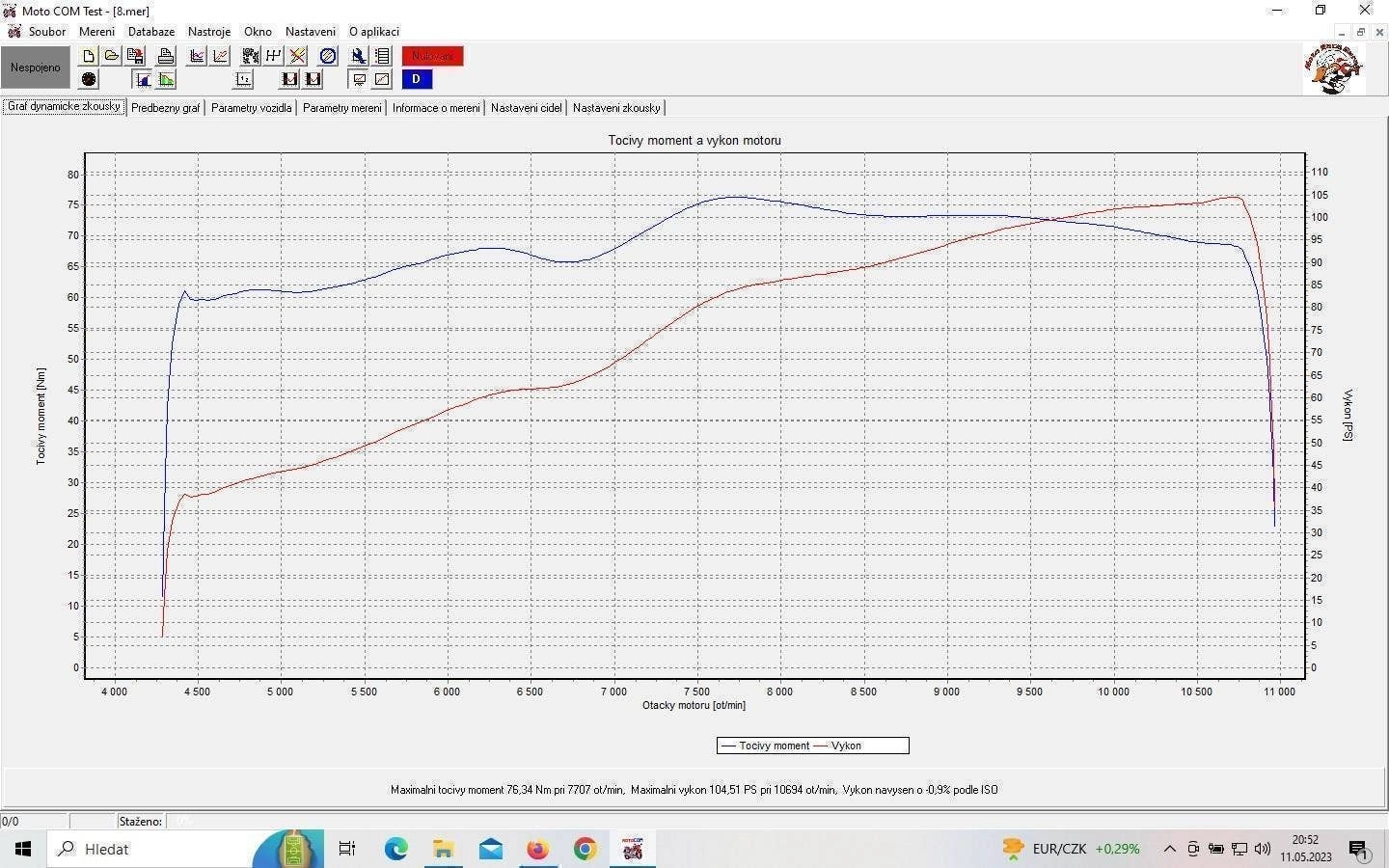This screenshot has height=868, width=1389.
Task: Print the graph using the printer icon
Action: click(x=166, y=56)
